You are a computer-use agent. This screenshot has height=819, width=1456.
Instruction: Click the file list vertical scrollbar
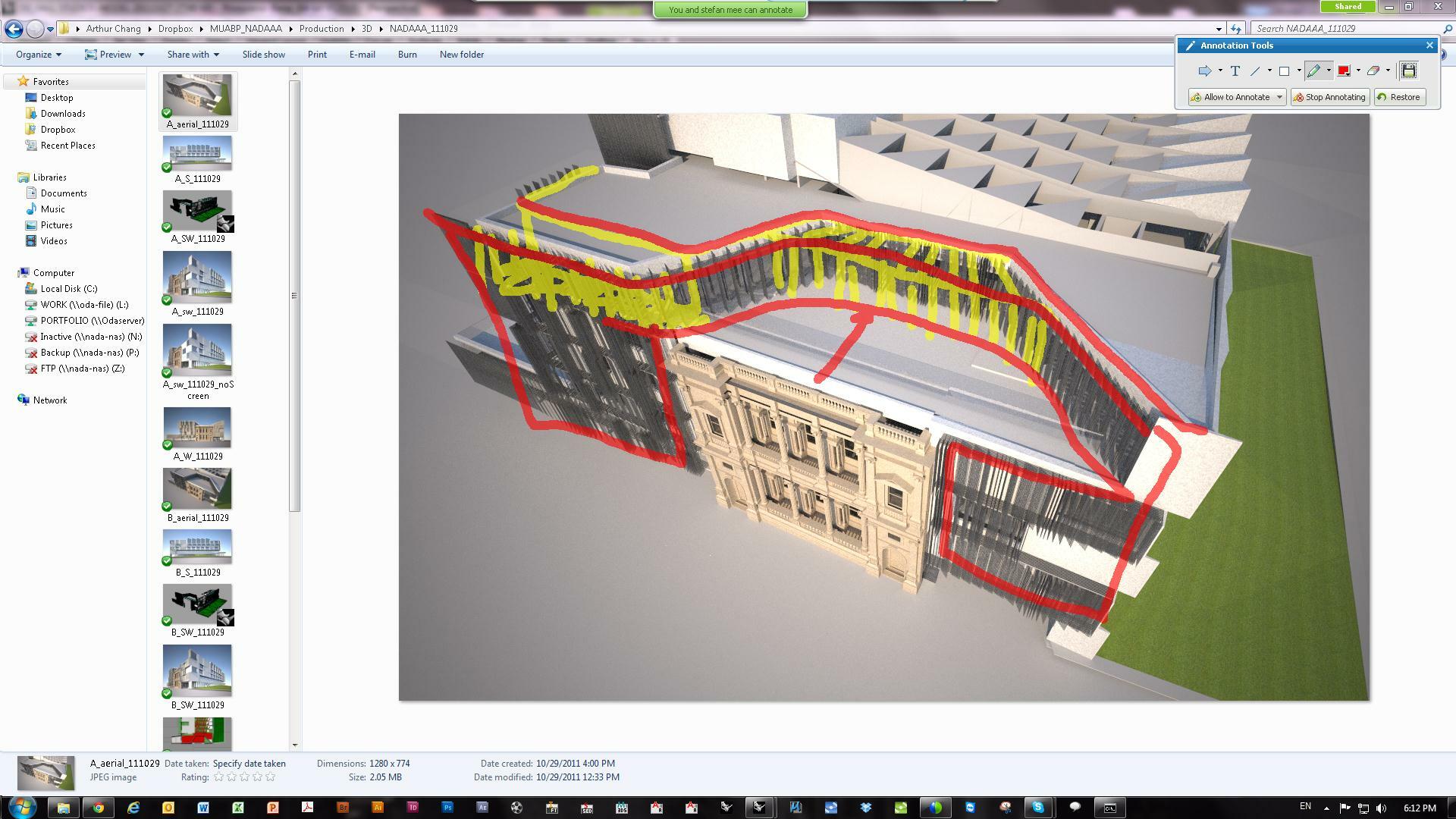[294, 296]
